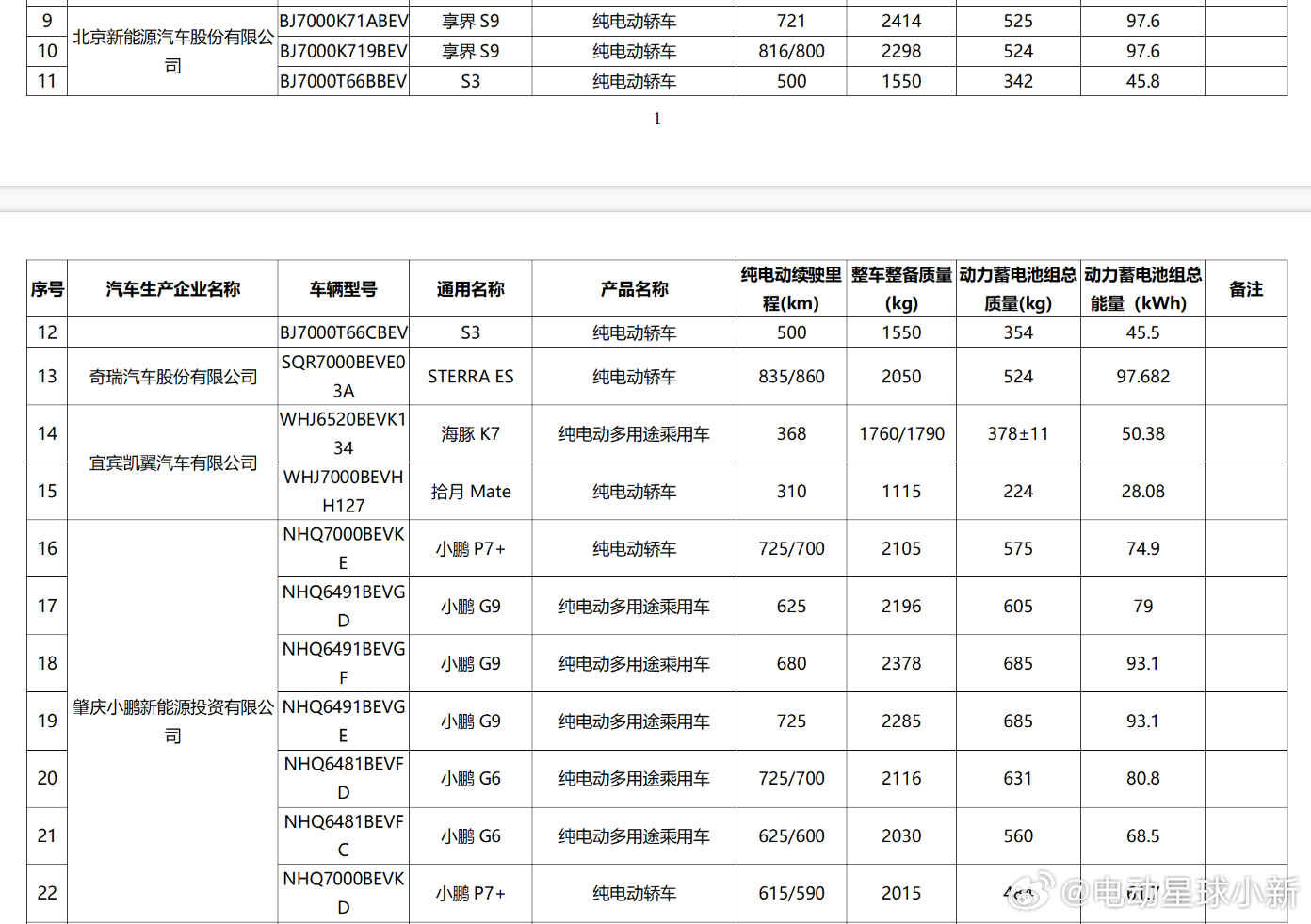This screenshot has width=1311, height=924.
Task: Click the battery energy 79
Action: click(x=1142, y=606)
